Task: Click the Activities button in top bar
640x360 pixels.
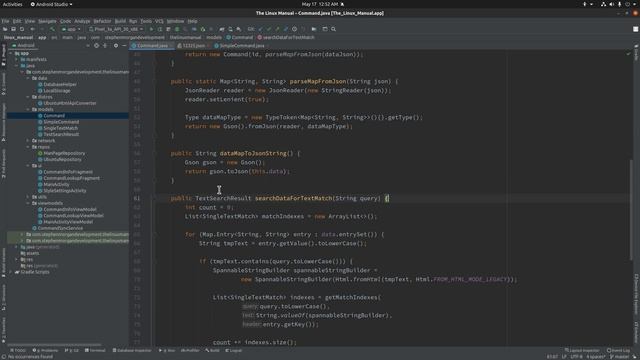Action: [13, 4]
